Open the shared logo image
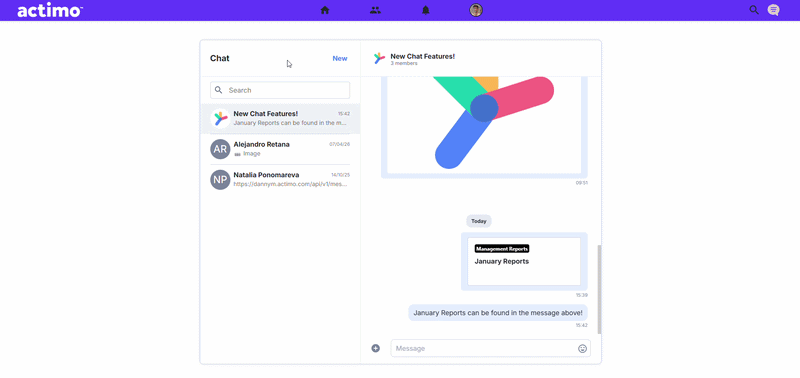This screenshot has height=378, width=800. (484, 125)
